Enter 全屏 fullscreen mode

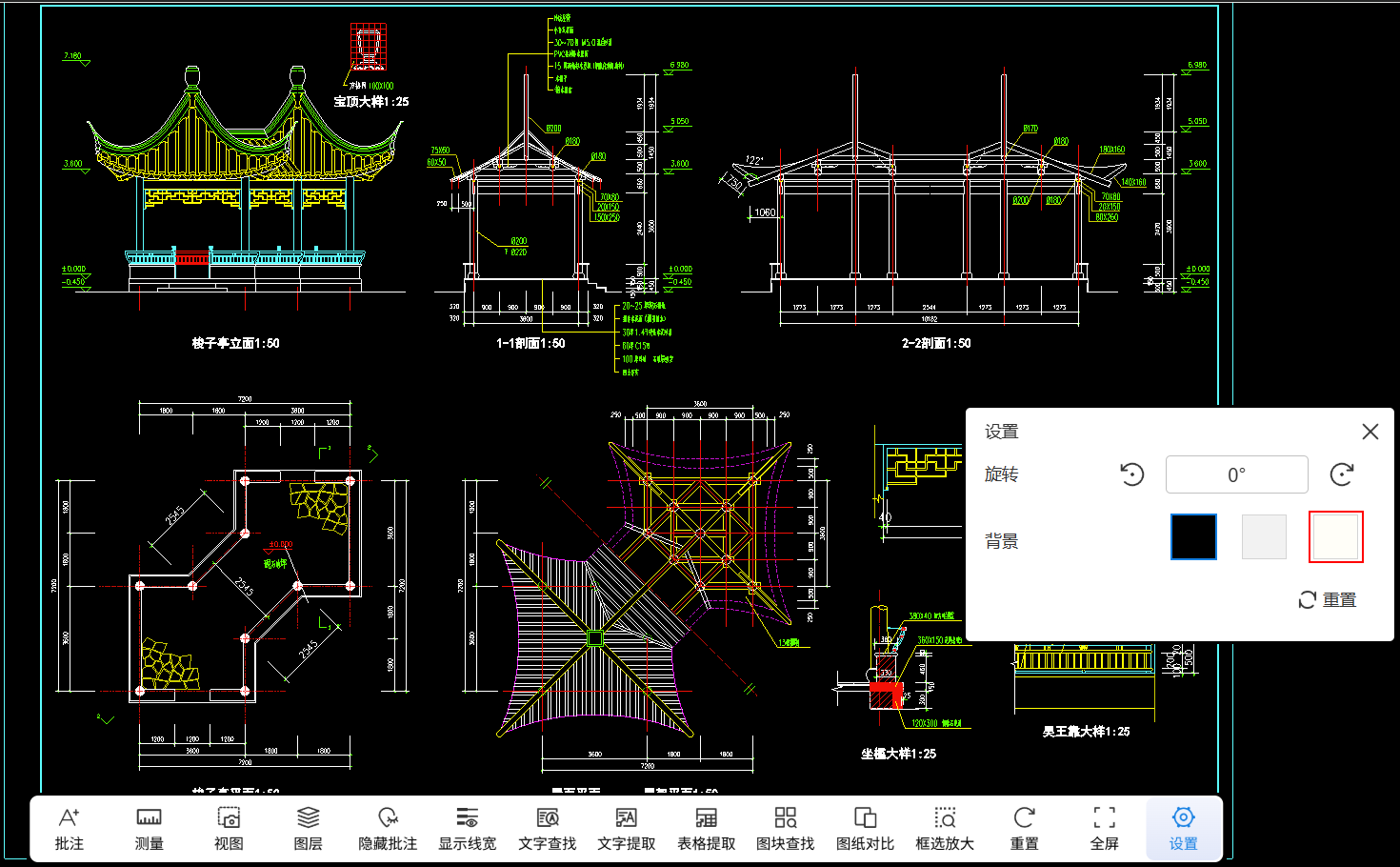[x=1104, y=829]
